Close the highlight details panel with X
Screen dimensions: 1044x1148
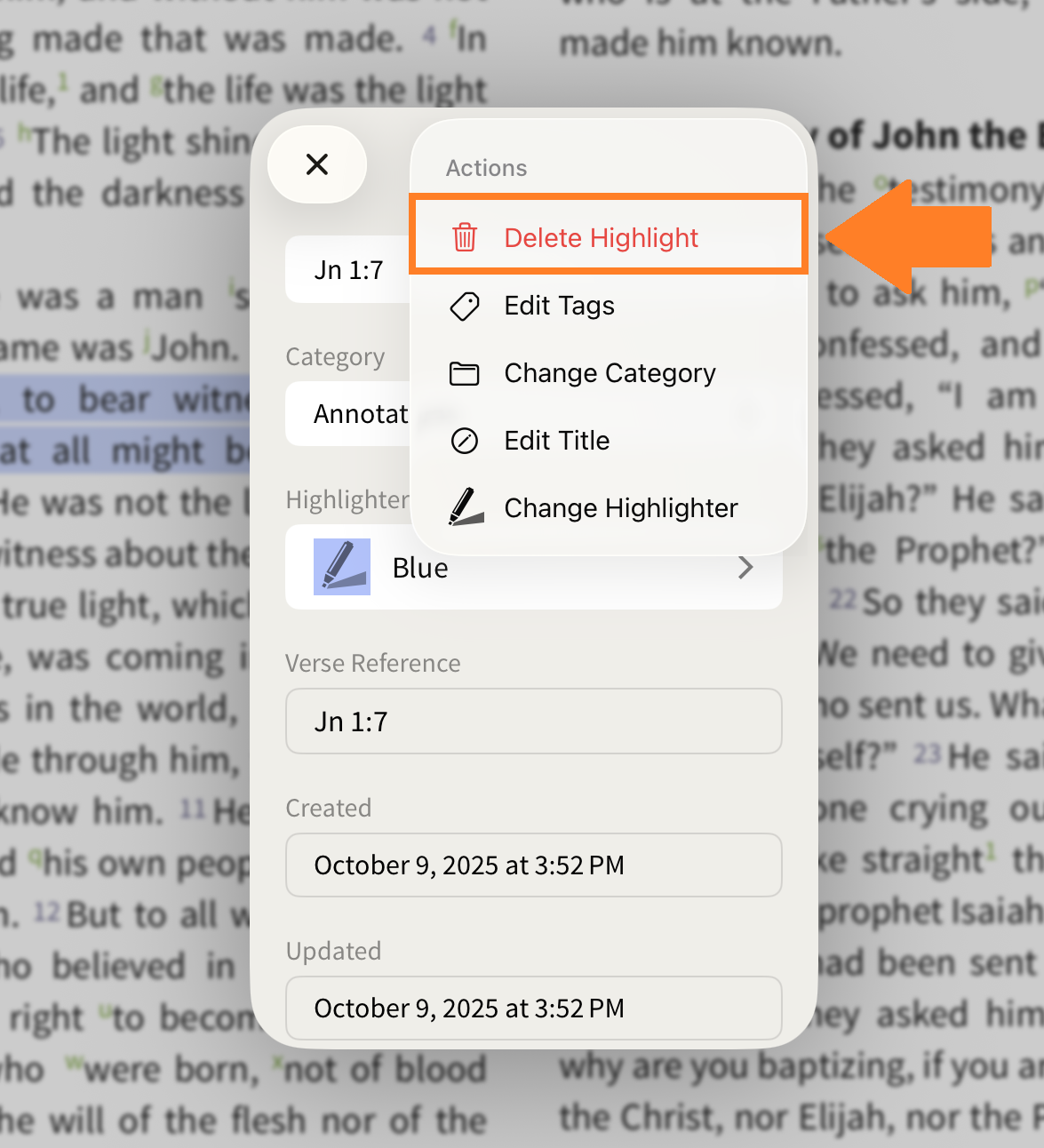317,164
